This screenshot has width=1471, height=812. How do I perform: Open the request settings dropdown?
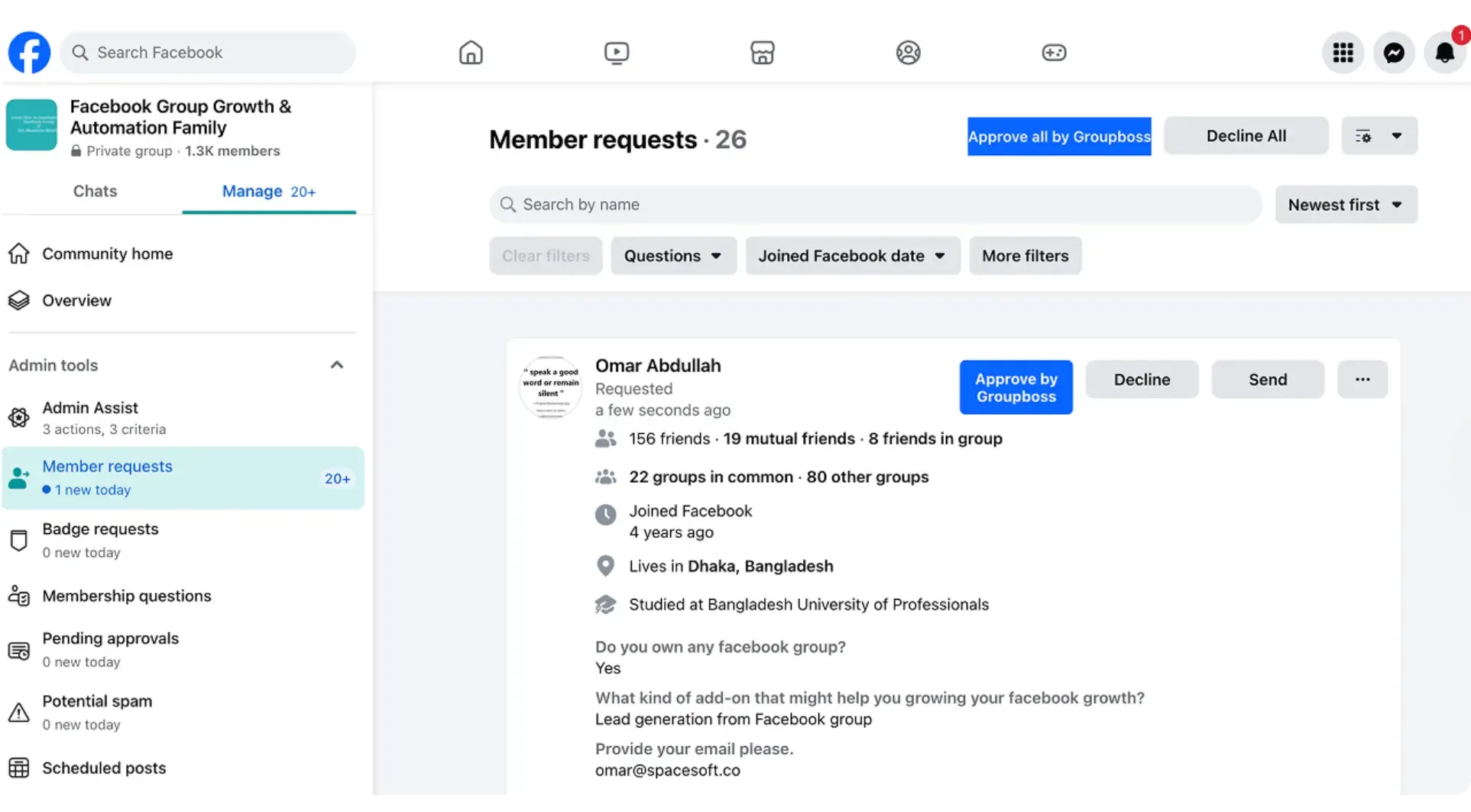click(1379, 136)
